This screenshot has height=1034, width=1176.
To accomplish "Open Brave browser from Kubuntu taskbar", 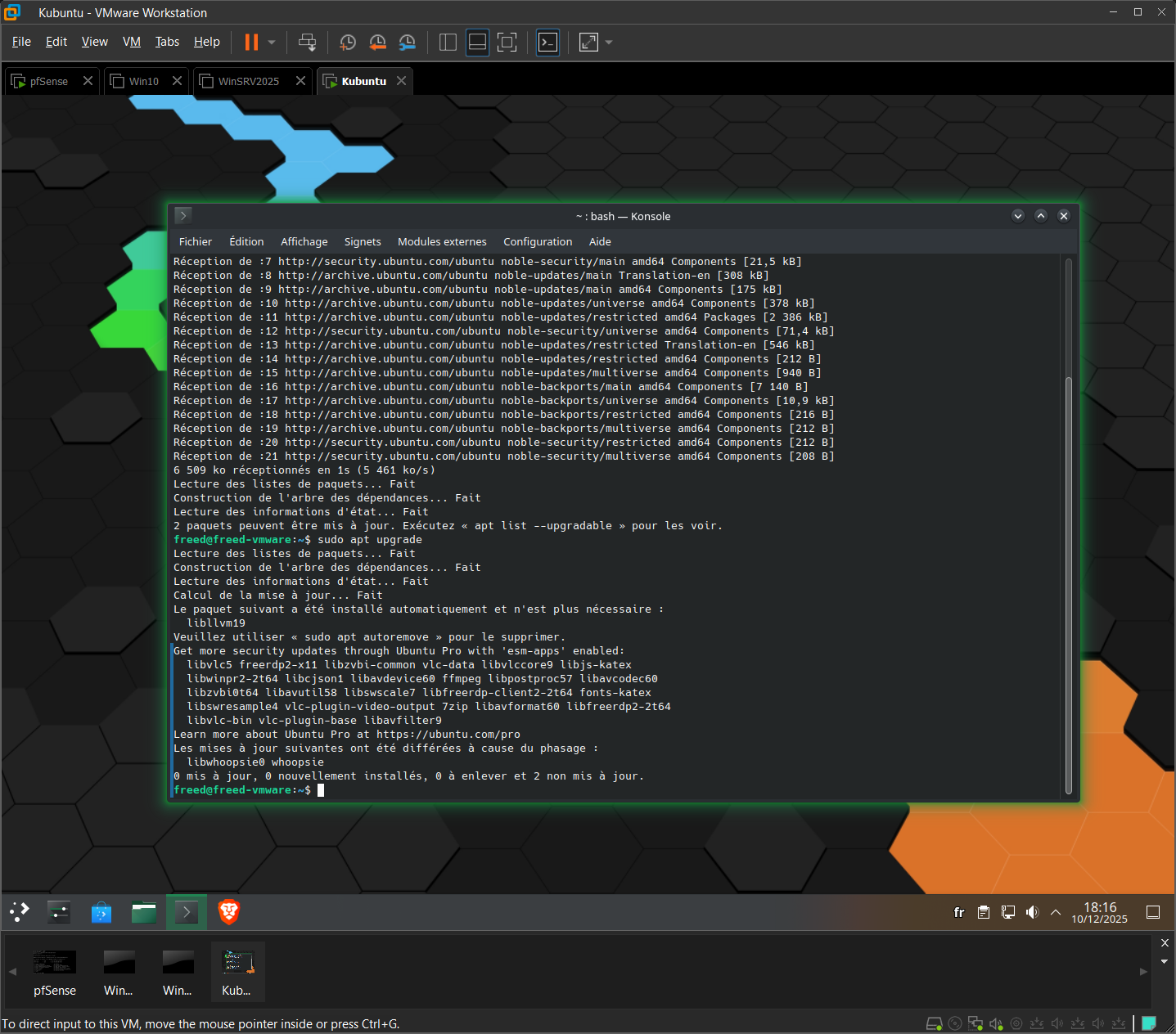I will (229, 911).
